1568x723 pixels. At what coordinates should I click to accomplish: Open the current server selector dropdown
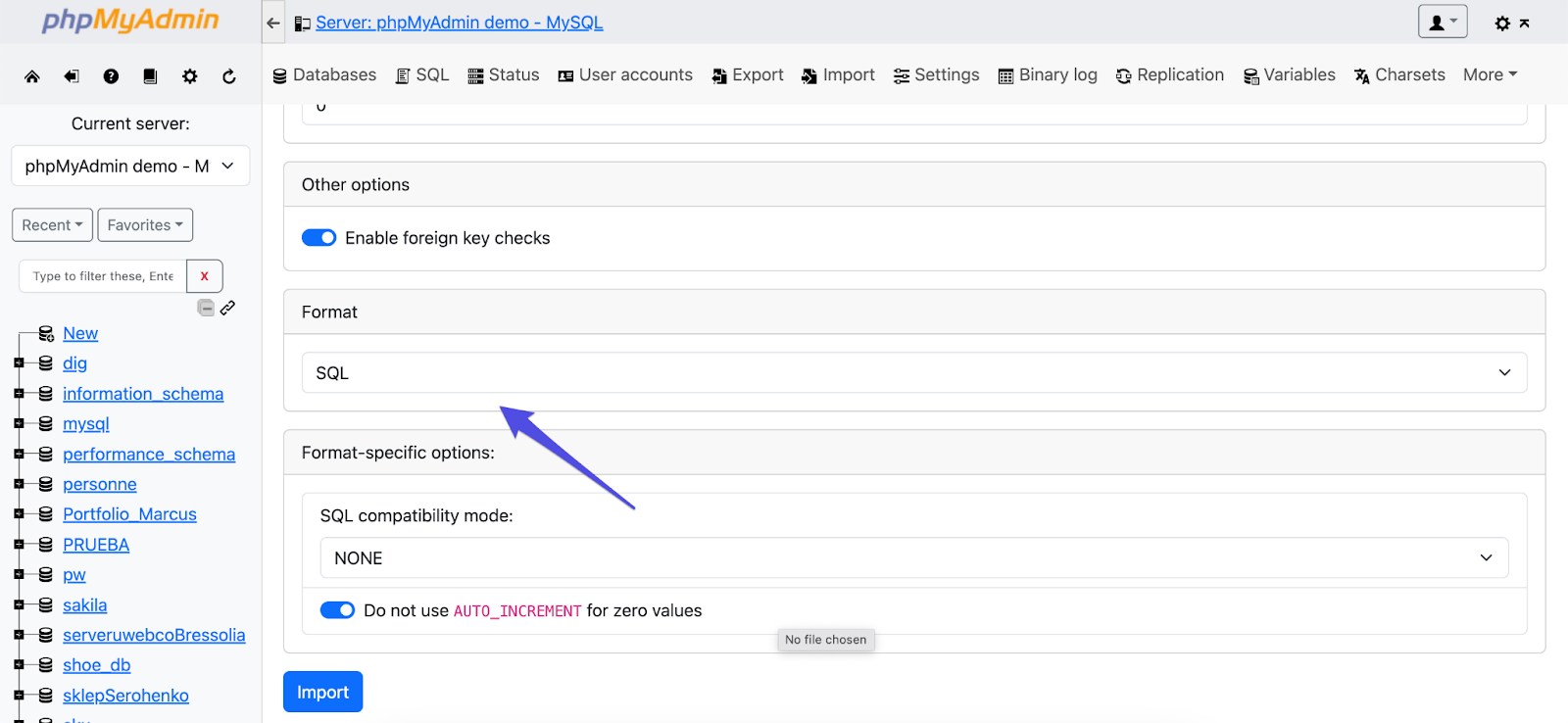coord(130,166)
